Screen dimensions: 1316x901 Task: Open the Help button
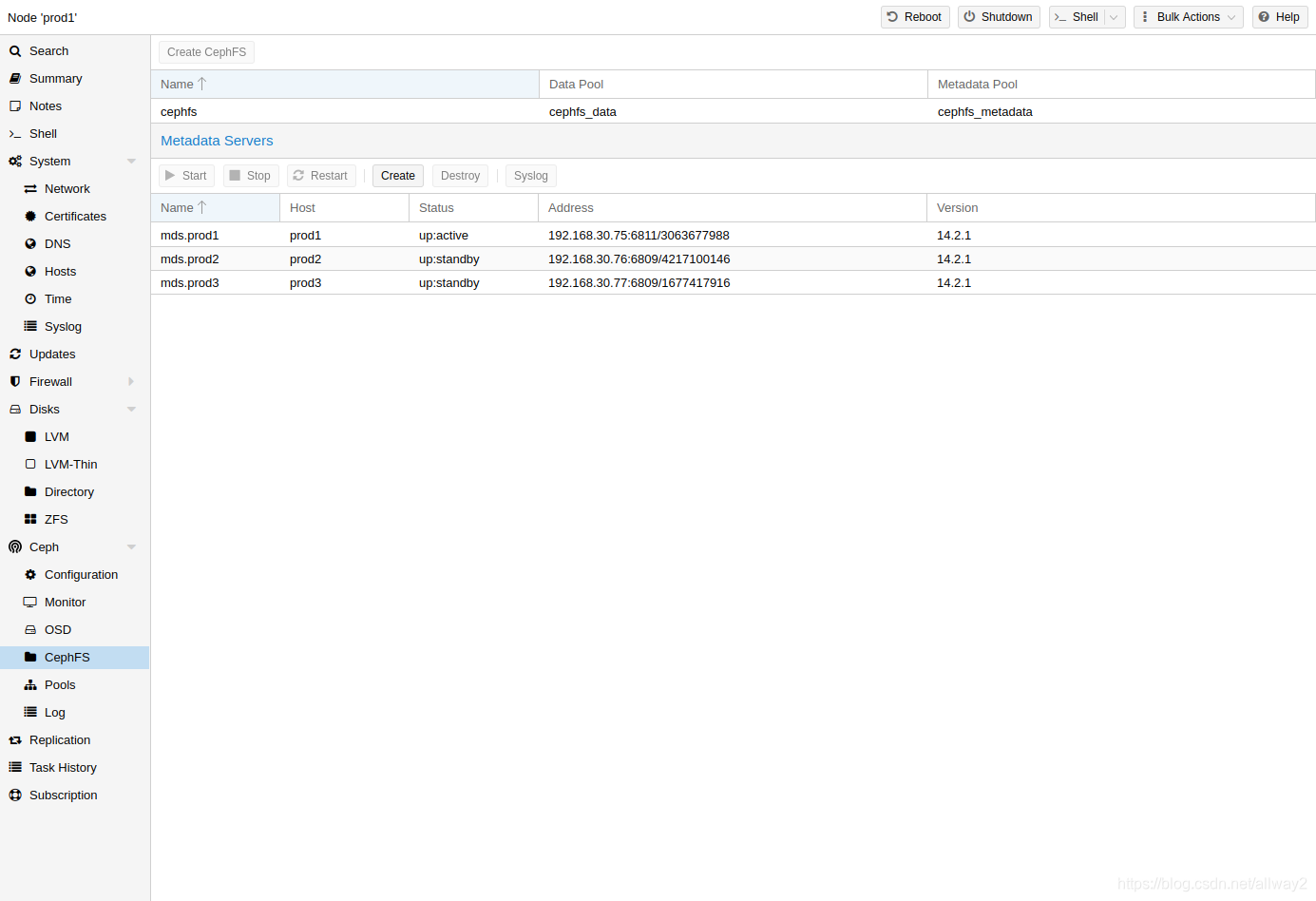click(1280, 17)
